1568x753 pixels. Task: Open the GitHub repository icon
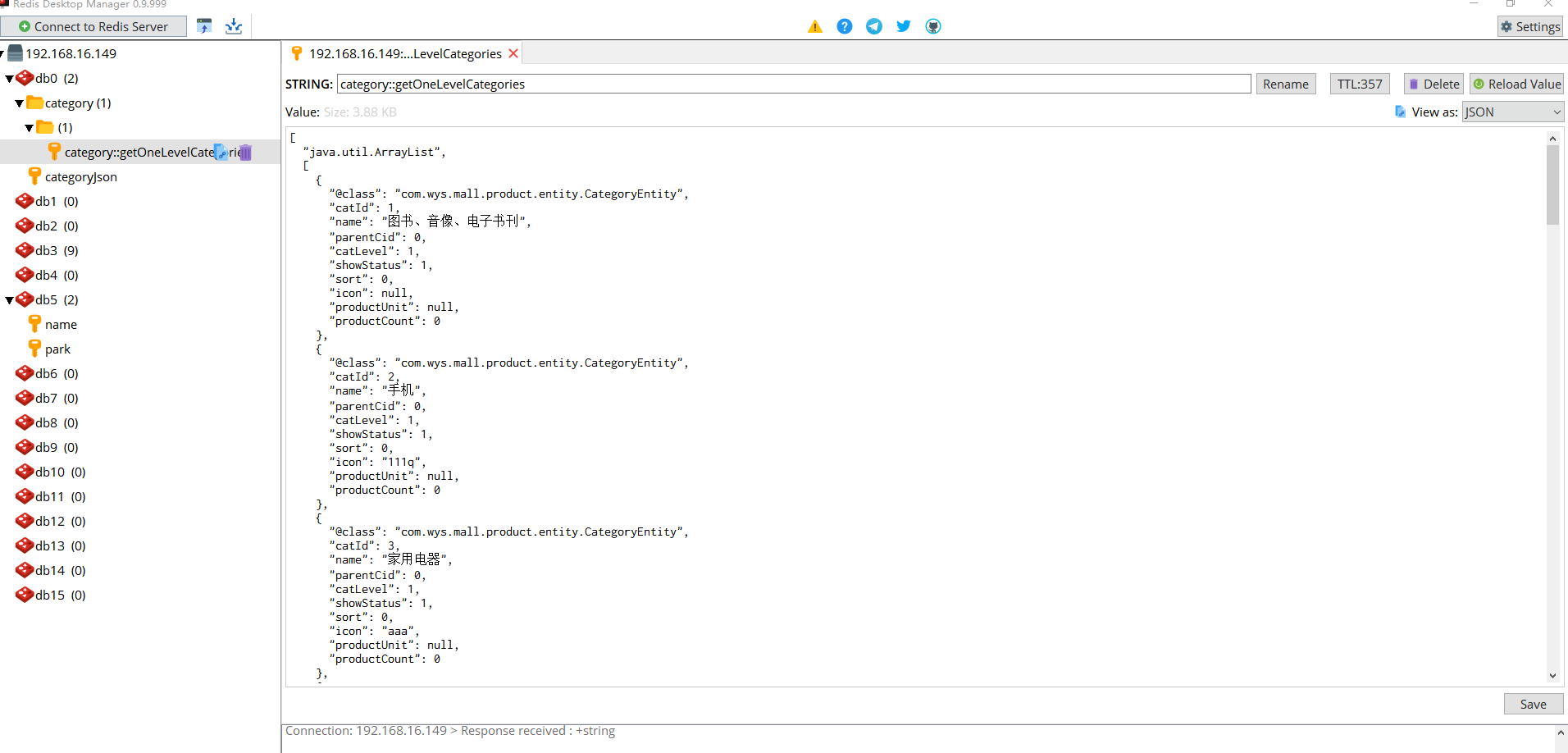(932, 25)
